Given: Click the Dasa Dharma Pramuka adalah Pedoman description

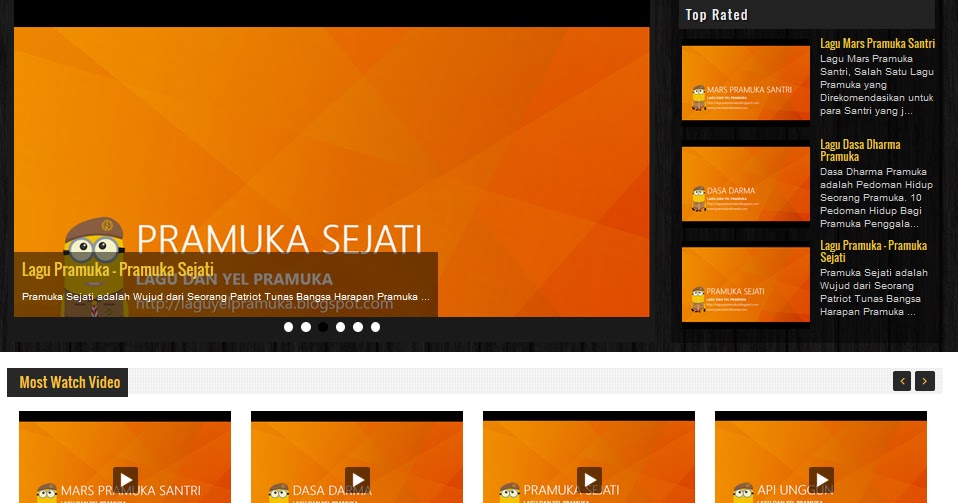Looking at the screenshot, I should click(x=877, y=198).
